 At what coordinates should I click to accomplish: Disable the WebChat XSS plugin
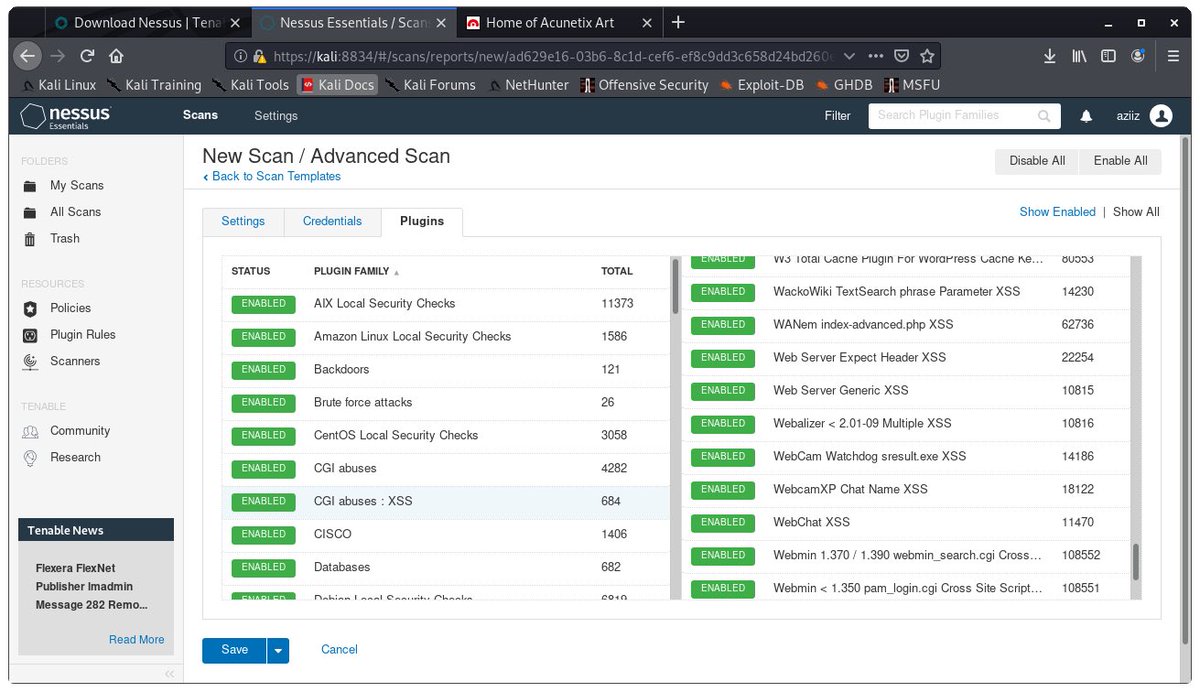pyautogui.click(x=723, y=523)
